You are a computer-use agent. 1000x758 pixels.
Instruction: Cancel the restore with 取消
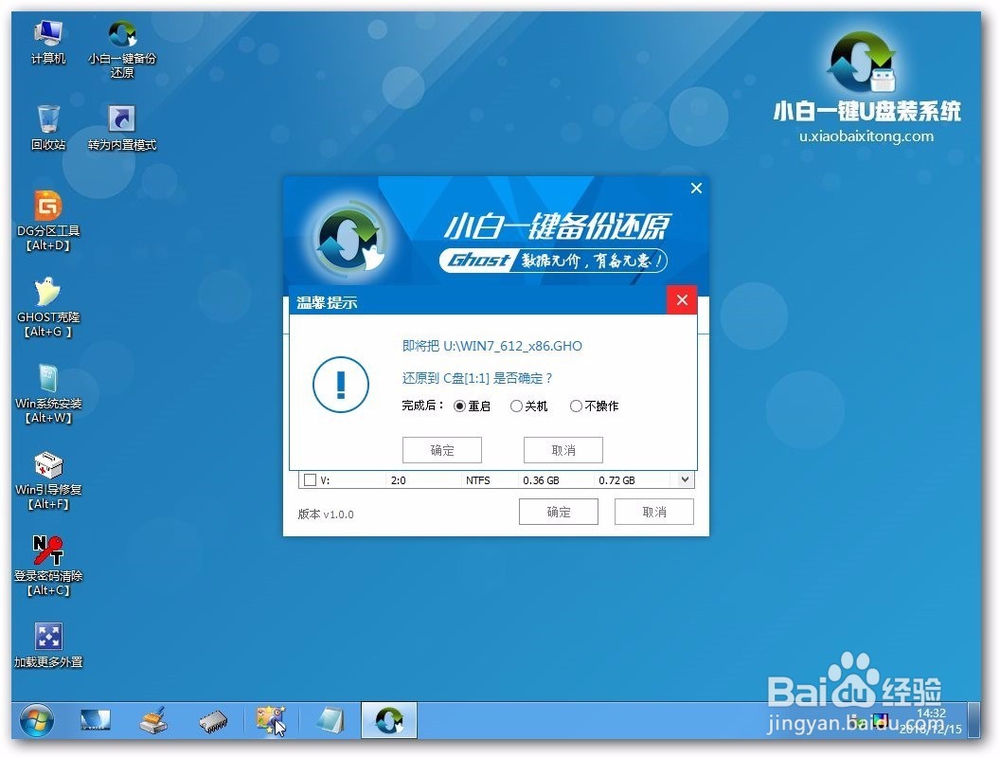click(562, 450)
